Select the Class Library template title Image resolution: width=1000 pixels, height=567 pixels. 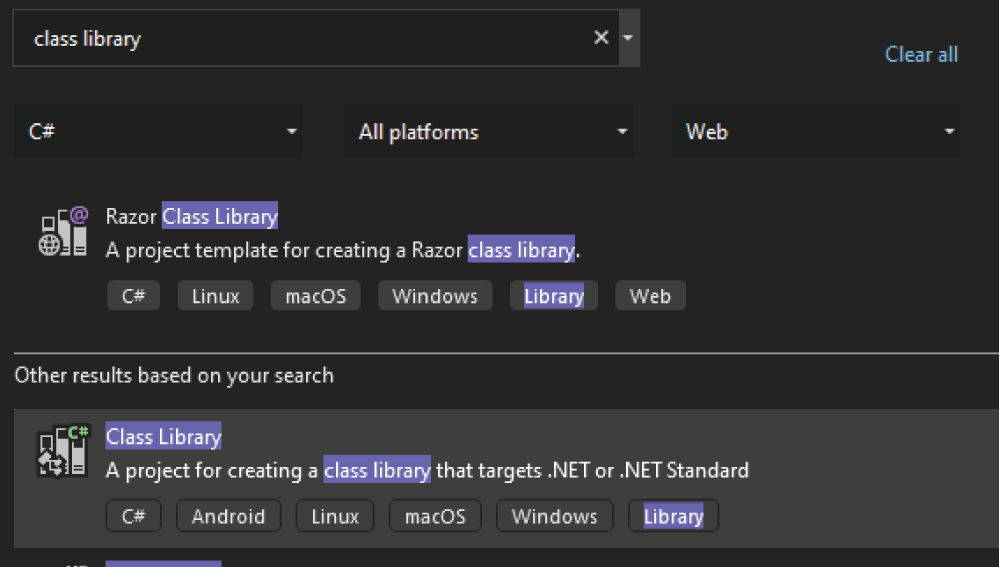pyautogui.click(x=163, y=436)
